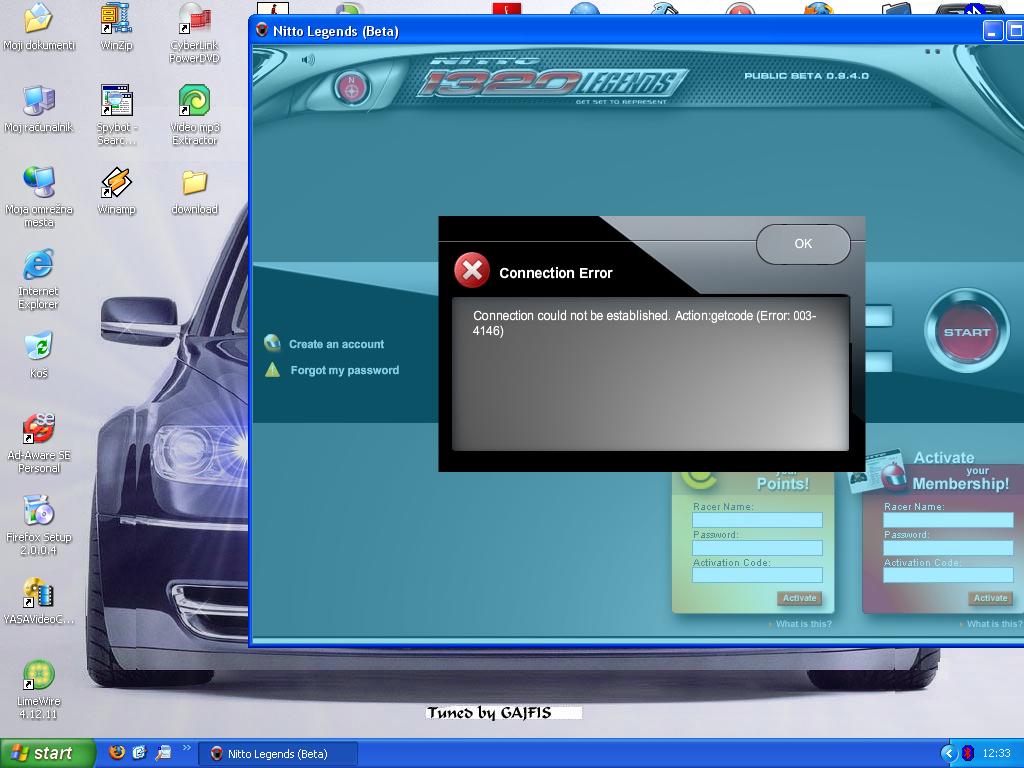
Task: Click the taskbar clock 12:33
Action: (x=996, y=753)
